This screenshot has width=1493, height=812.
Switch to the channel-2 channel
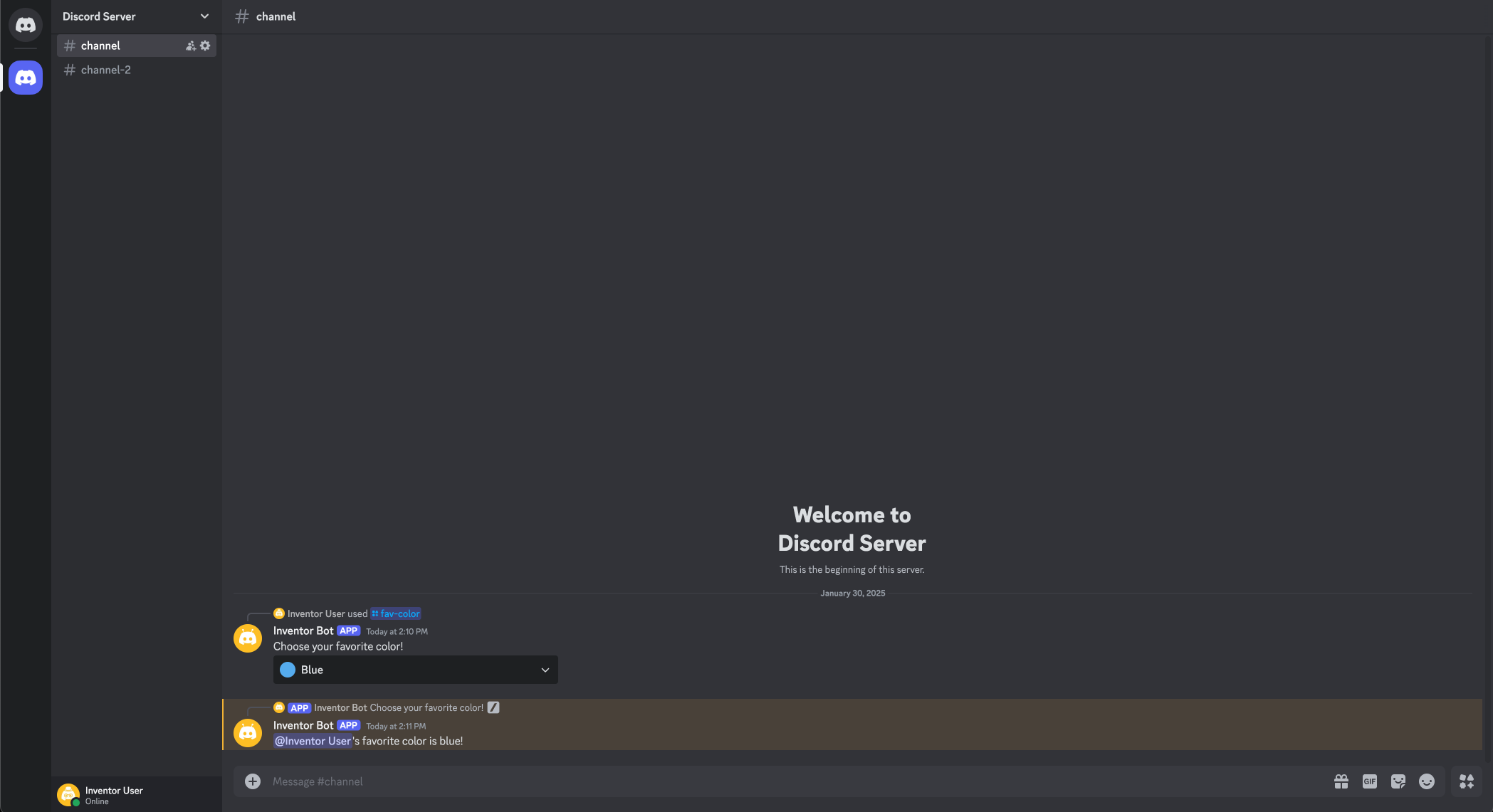pos(137,70)
